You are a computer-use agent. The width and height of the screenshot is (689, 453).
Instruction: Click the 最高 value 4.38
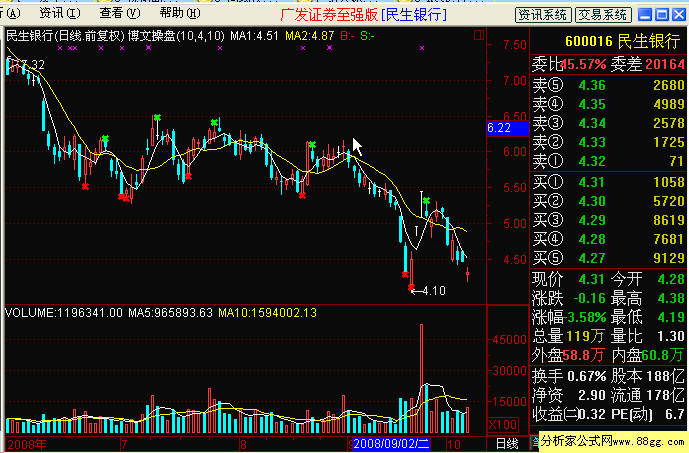(x=671, y=298)
